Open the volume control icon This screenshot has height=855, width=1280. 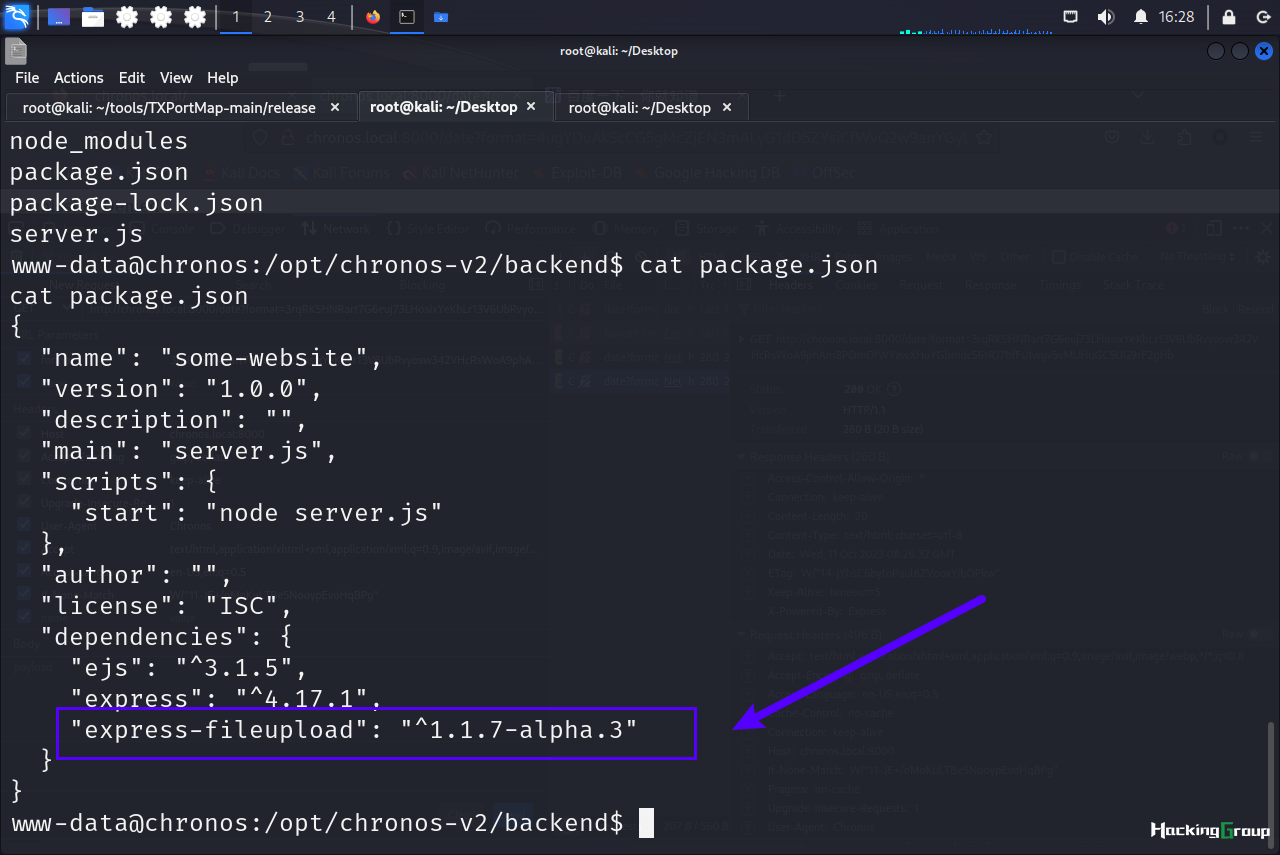point(1105,17)
